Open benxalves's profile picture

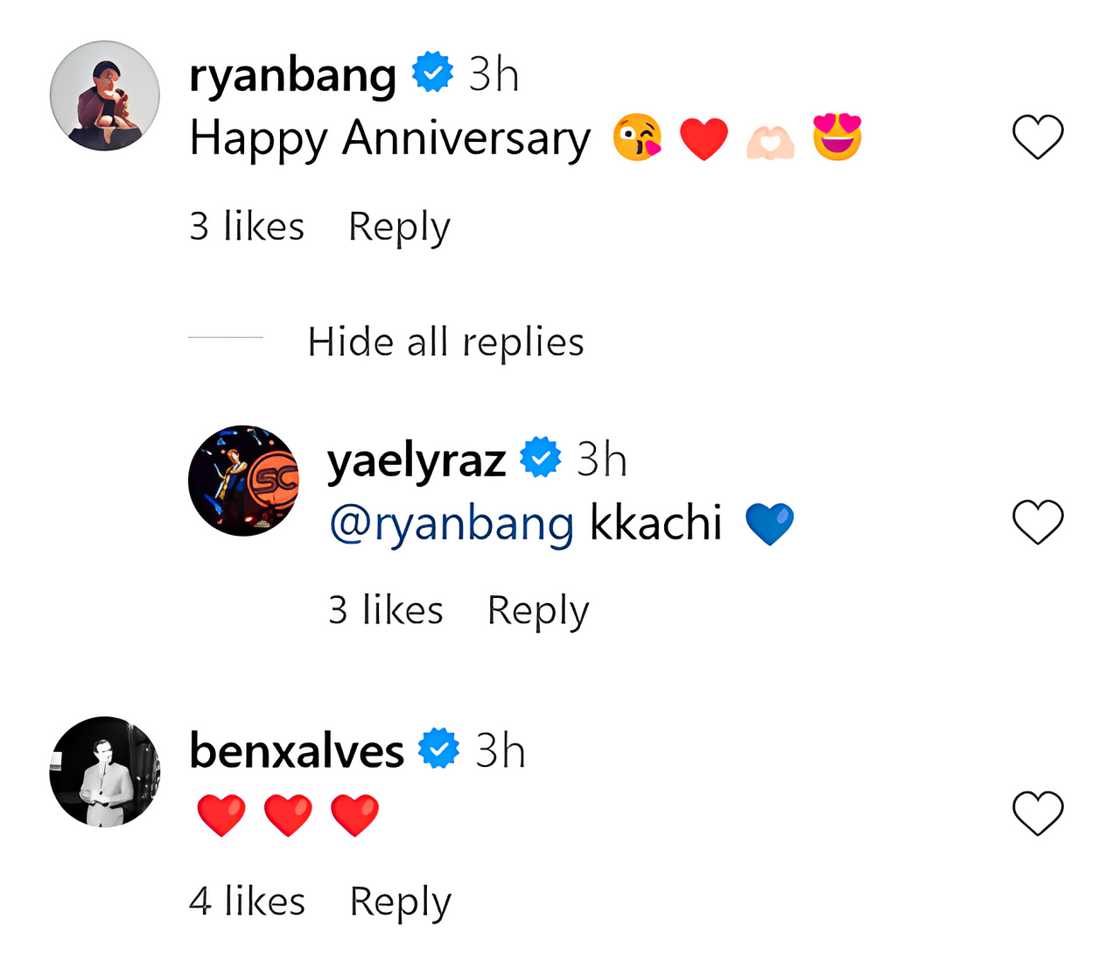coord(105,771)
